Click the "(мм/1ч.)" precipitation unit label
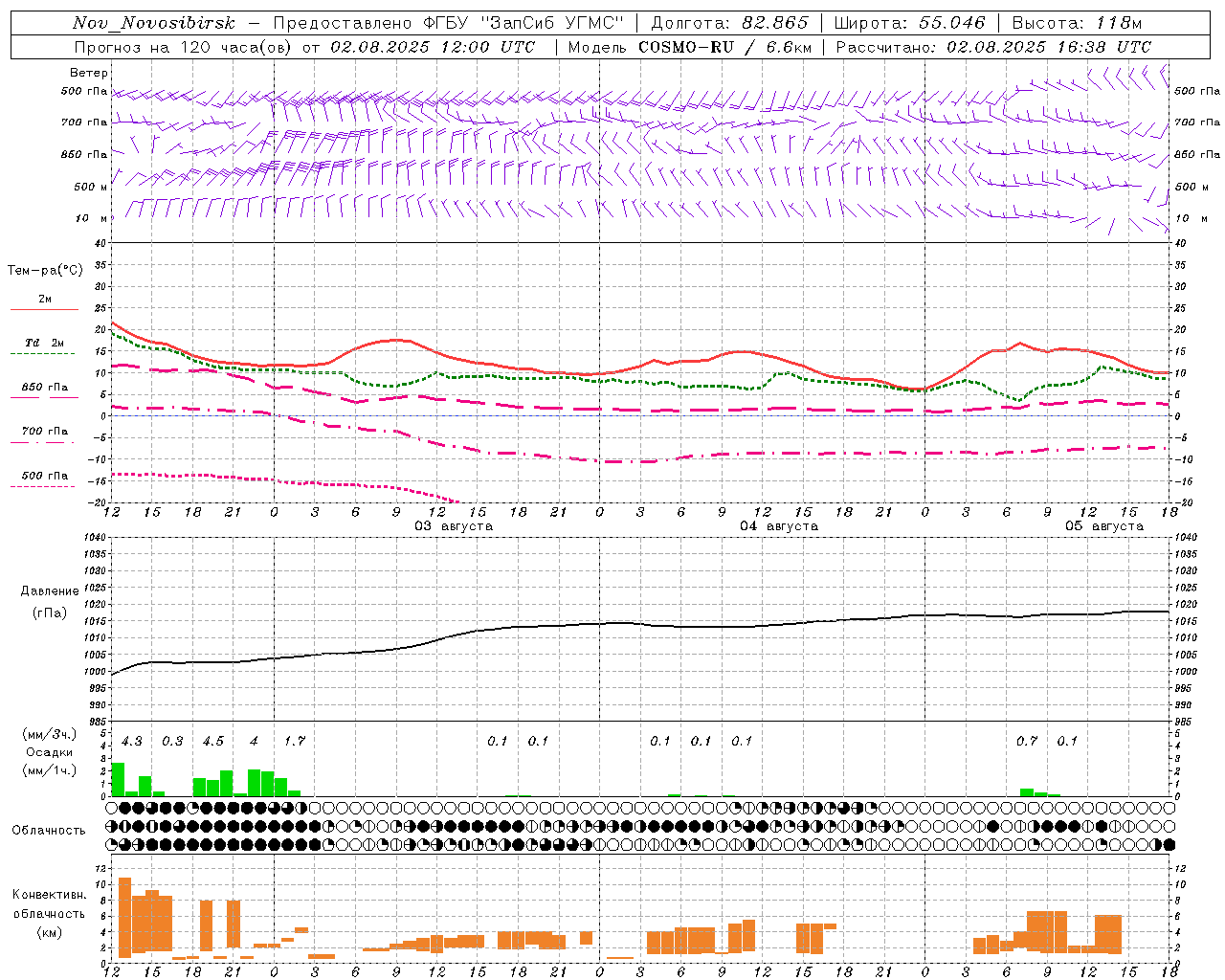The image size is (1225, 980). coord(49,770)
